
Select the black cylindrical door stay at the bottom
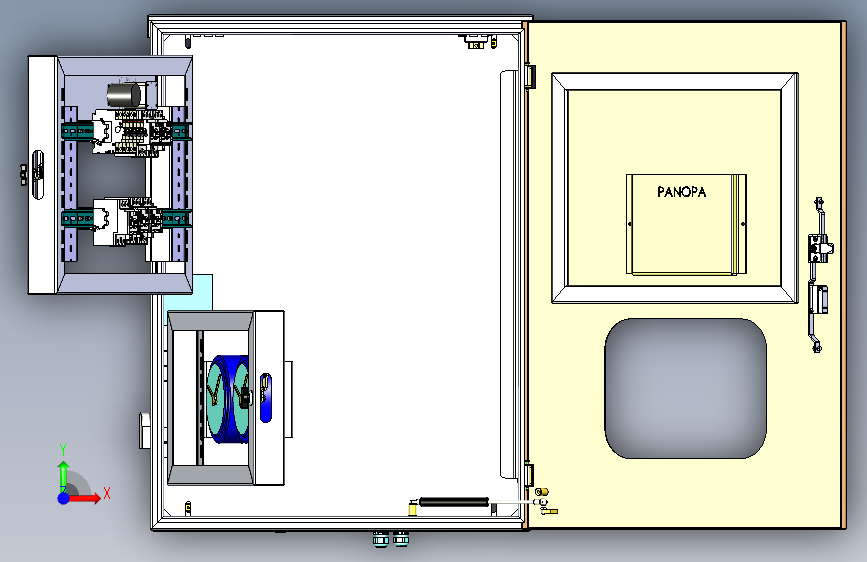click(454, 502)
